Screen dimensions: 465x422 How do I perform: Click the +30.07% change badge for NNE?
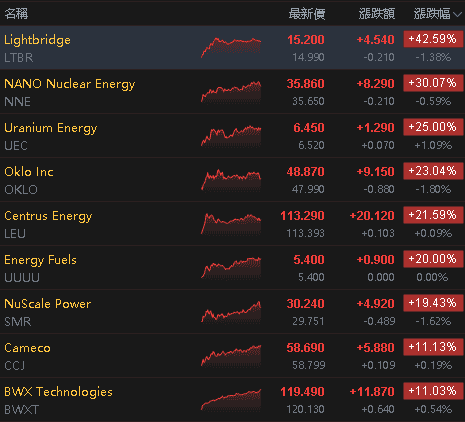[x=433, y=83]
